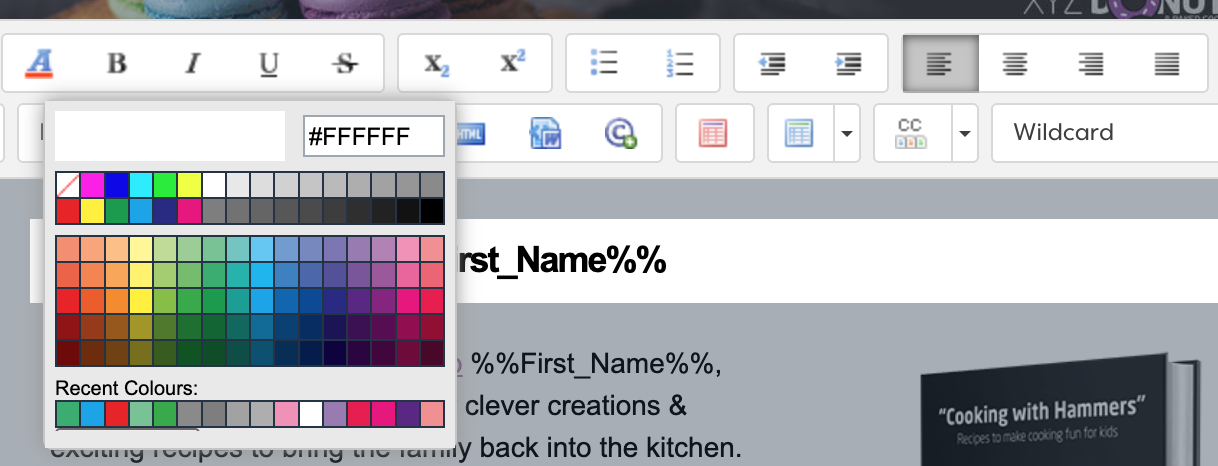
Task: Choose the cyan swatch in top row
Action: tap(141, 185)
